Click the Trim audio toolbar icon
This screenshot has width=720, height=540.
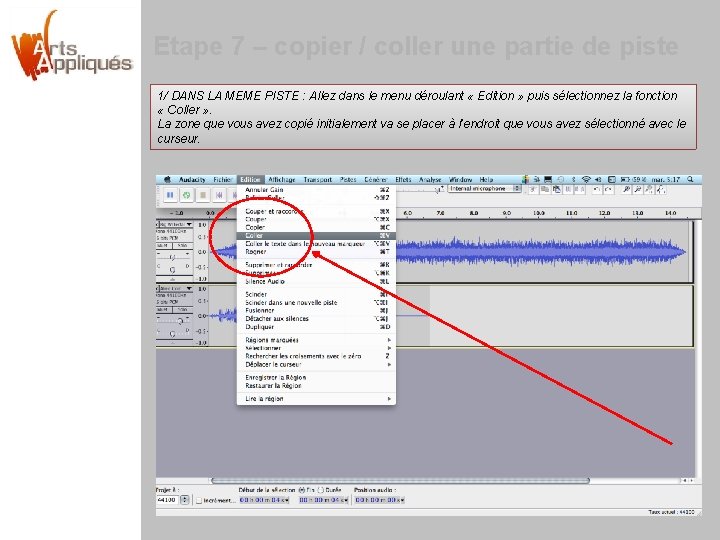(x=569, y=189)
